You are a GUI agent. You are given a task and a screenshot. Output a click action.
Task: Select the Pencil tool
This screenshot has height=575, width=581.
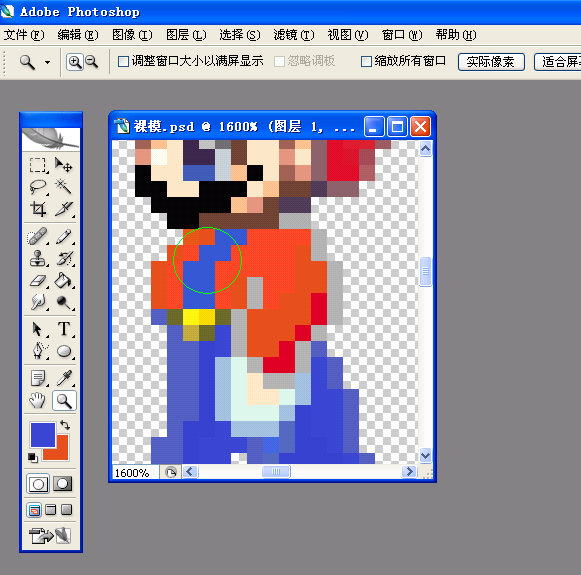click(x=63, y=236)
